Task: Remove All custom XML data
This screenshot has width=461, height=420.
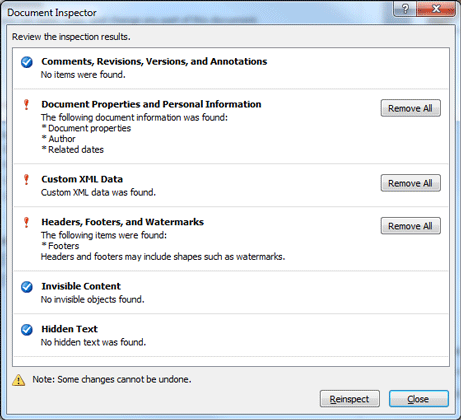Action: pyautogui.click(x=411, y=183)
